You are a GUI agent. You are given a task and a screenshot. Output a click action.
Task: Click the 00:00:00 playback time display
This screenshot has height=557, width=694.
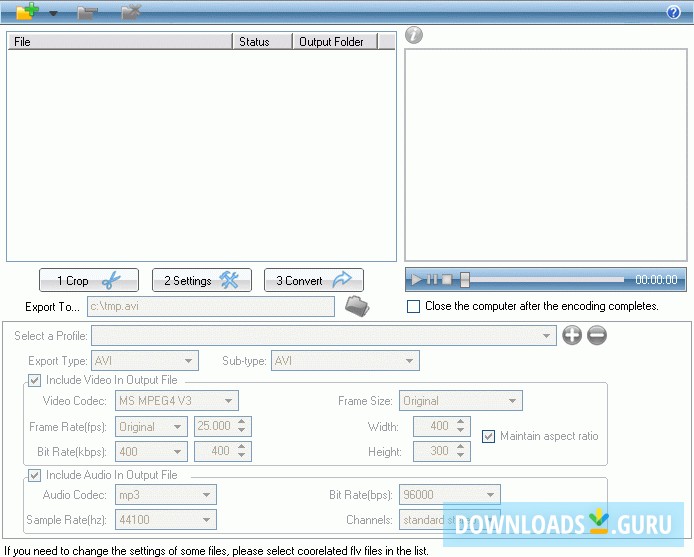click(656, 280)
